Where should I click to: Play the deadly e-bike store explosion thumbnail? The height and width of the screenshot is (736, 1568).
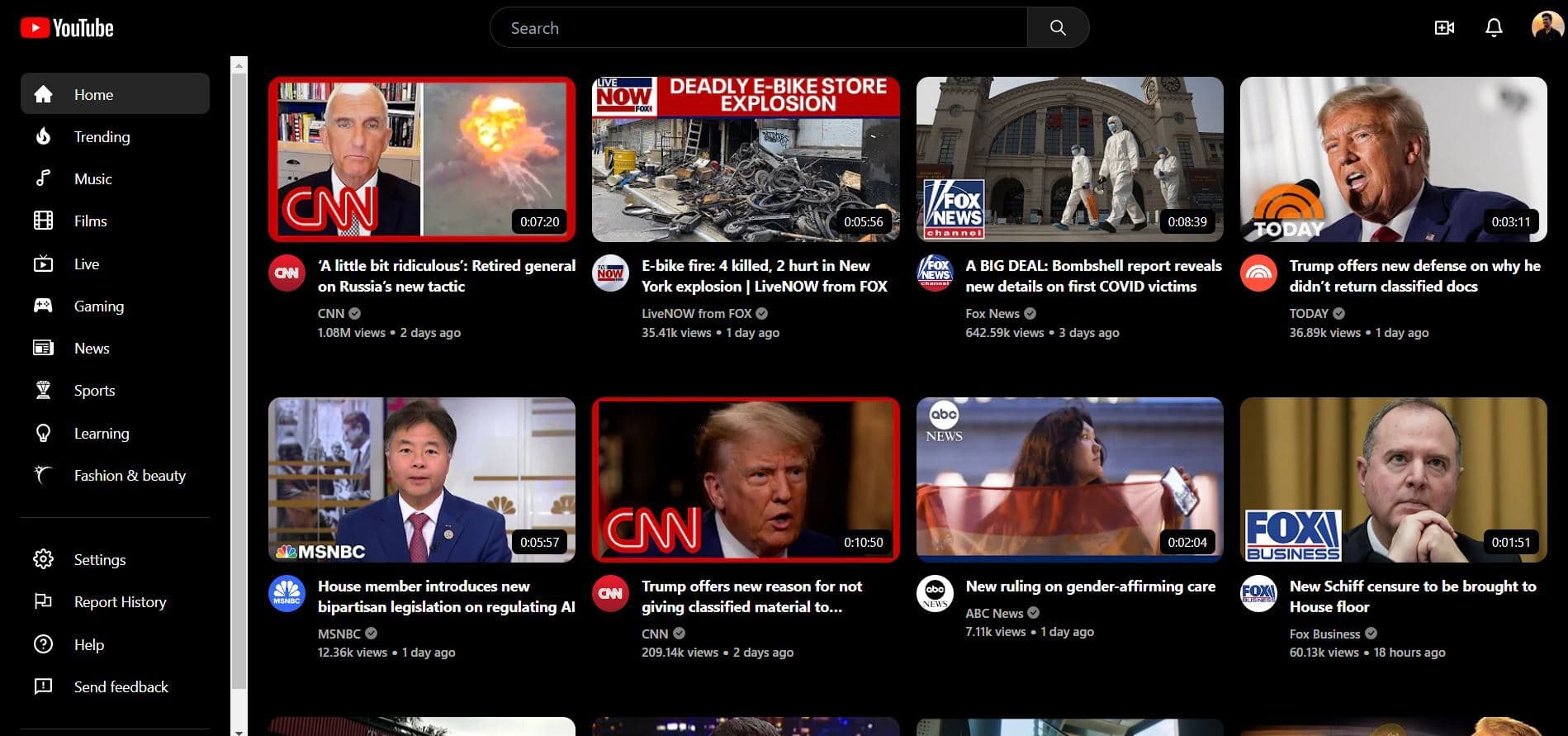[746, 159]
